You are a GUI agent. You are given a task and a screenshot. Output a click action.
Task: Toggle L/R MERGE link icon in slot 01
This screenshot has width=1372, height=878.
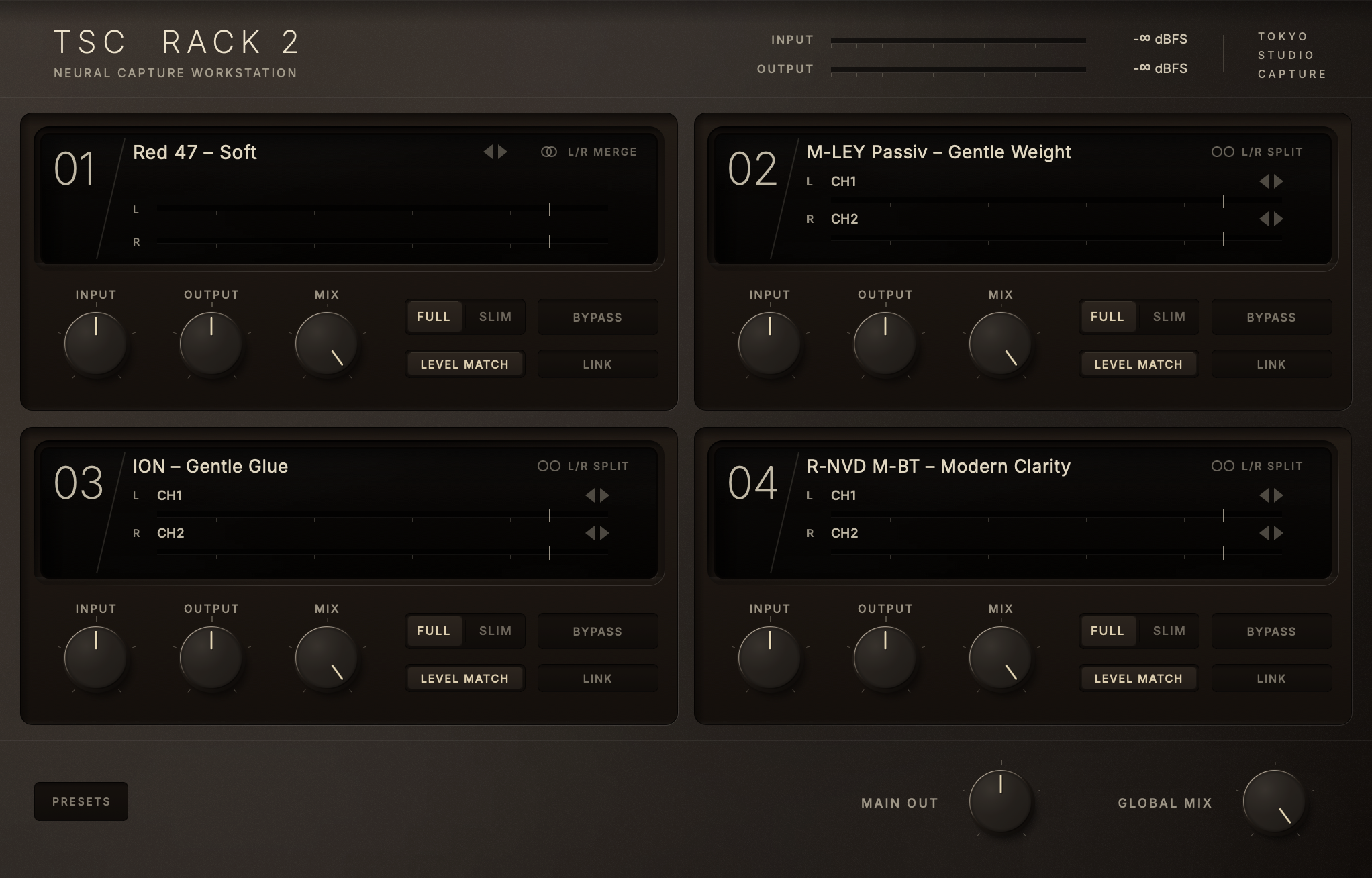point(549,152)
